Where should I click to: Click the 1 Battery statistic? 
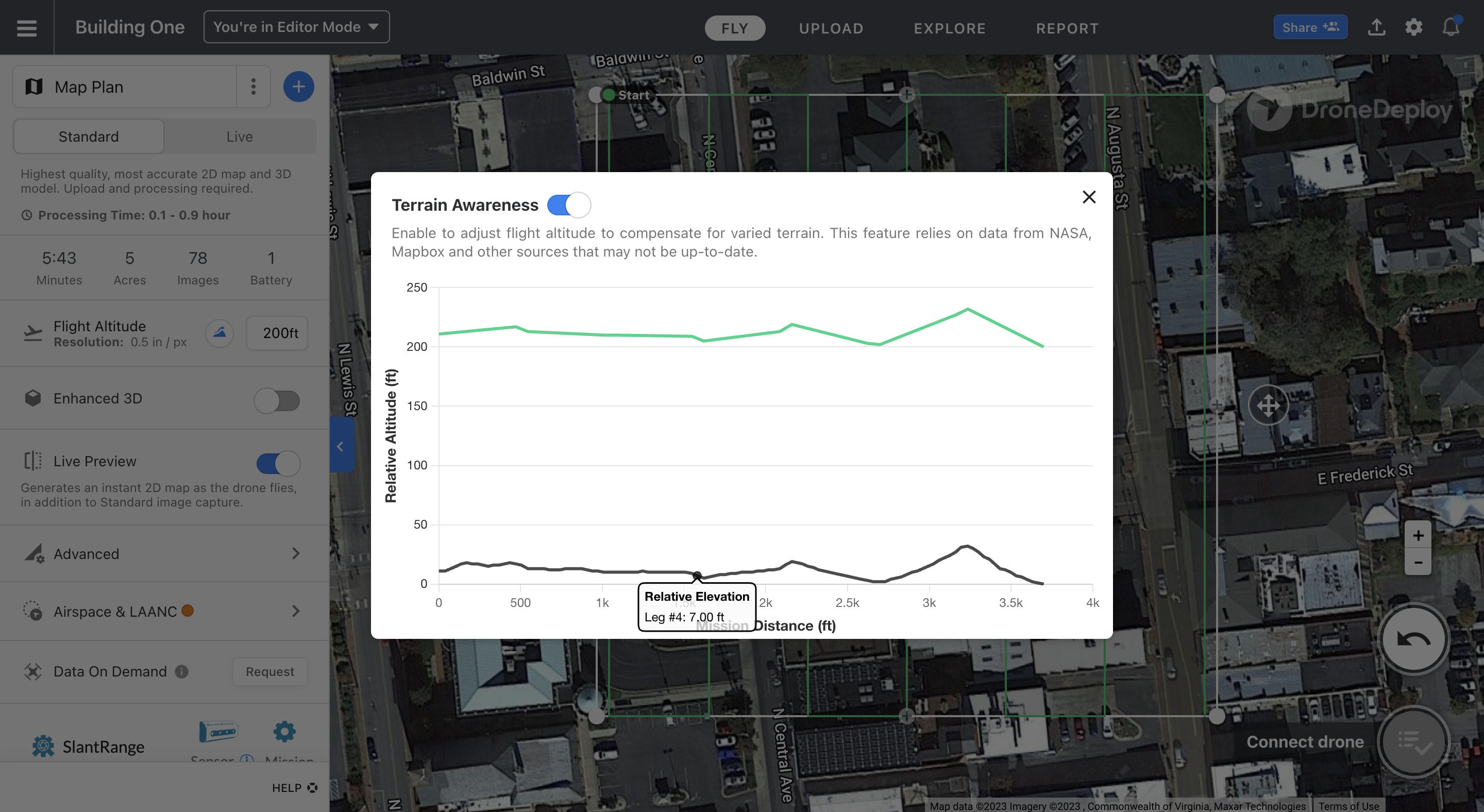271,268
